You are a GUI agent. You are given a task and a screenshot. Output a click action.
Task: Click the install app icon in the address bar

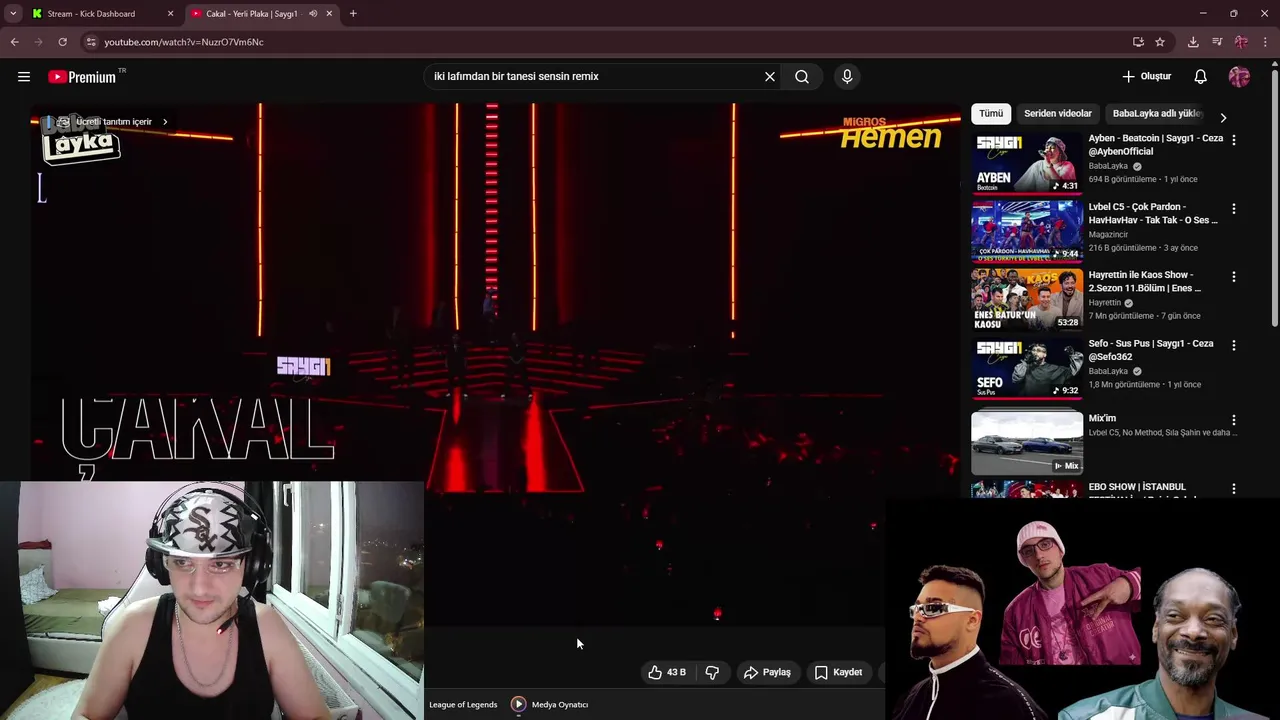[x=1138, y=42]
